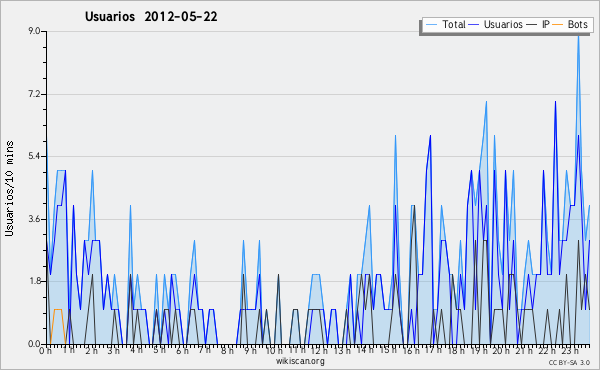The image size is (600, 370).
Task: Click the '17 h' x-axis label
Action: [x=433, y=350]
